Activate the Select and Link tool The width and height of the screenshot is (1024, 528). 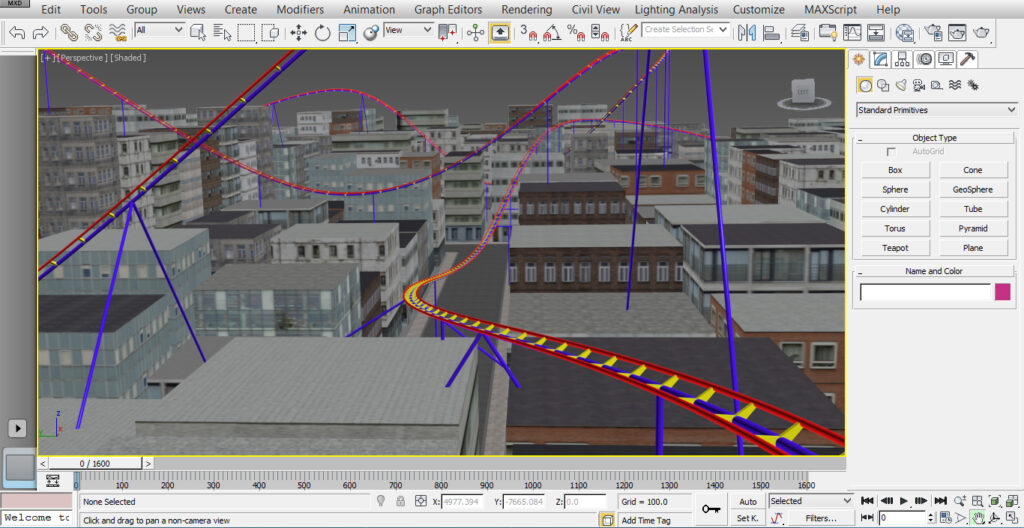pos(69,31)
